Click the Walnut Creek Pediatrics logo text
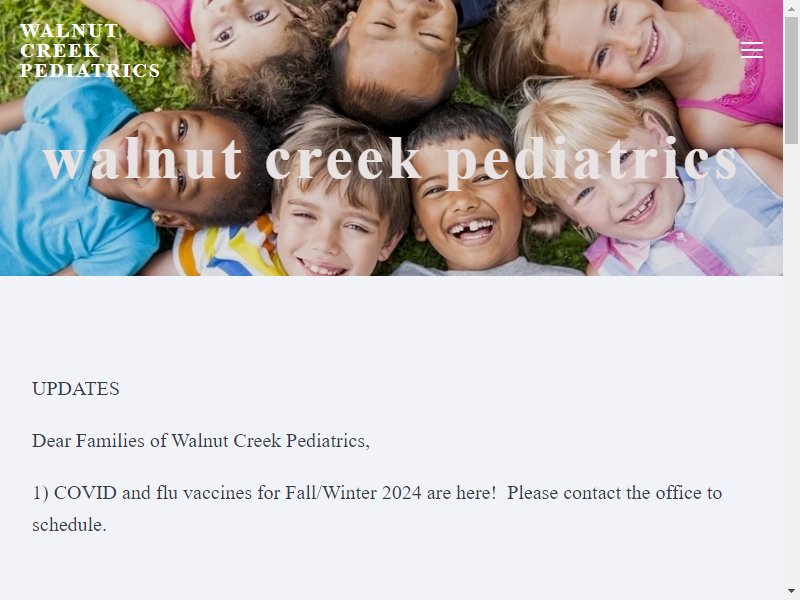 pyautogui.click(x=90, y=51)
